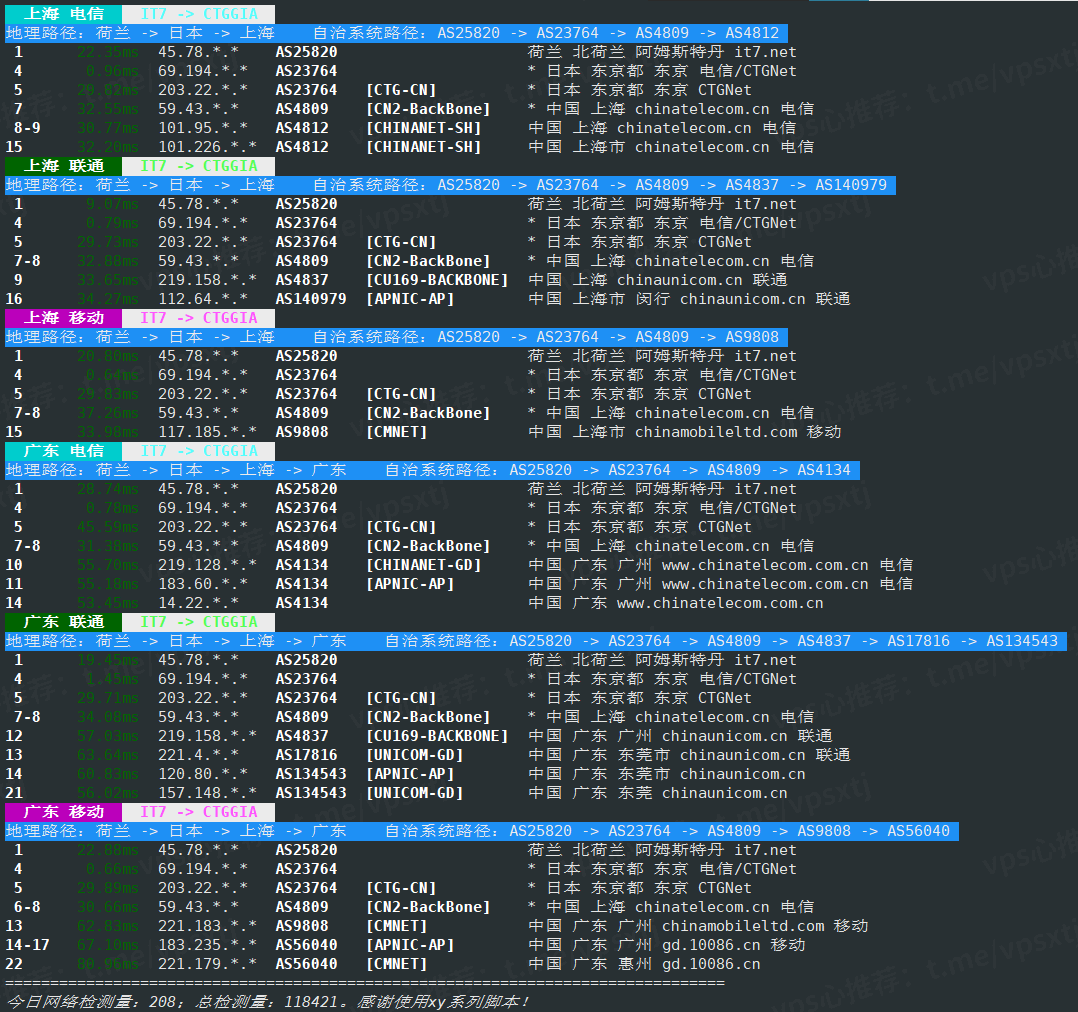Click "IT7 -> CTGGIA" beside 上海 电信

coord(199,14)
